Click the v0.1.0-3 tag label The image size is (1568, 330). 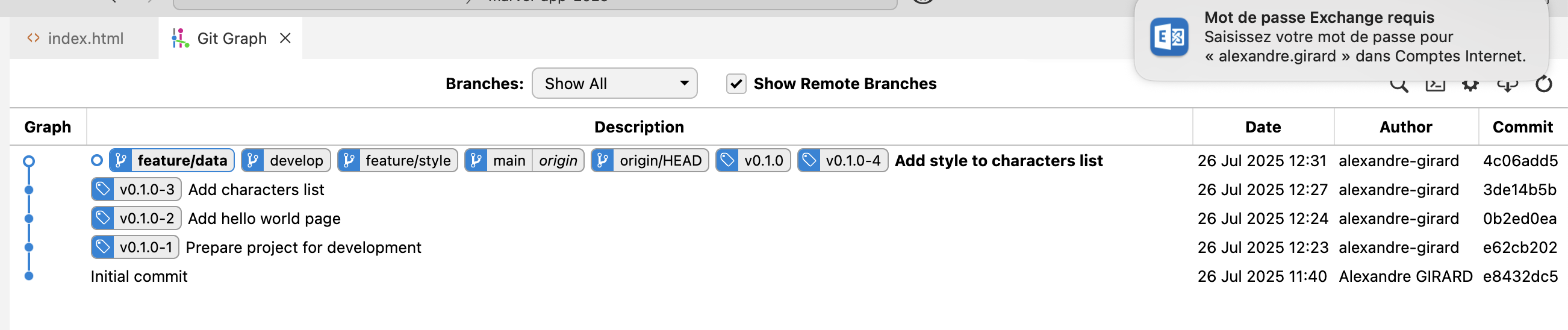[x=135, y=189]
